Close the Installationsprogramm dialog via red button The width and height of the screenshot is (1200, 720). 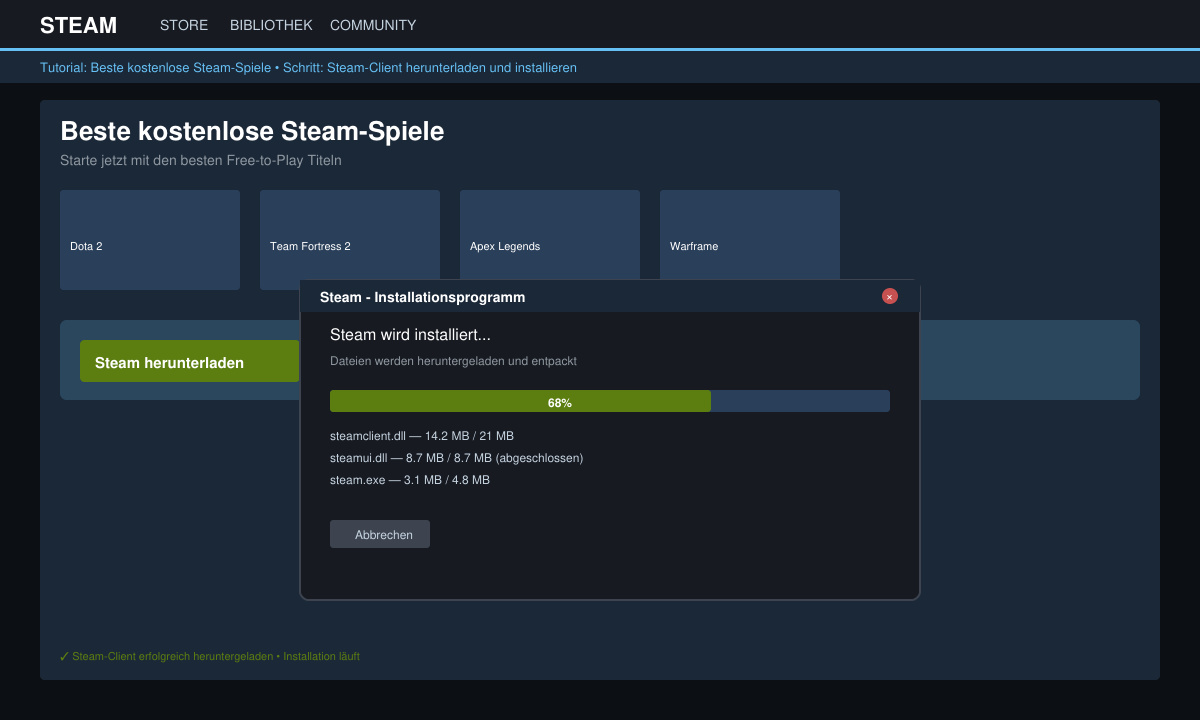click(890, 296)
